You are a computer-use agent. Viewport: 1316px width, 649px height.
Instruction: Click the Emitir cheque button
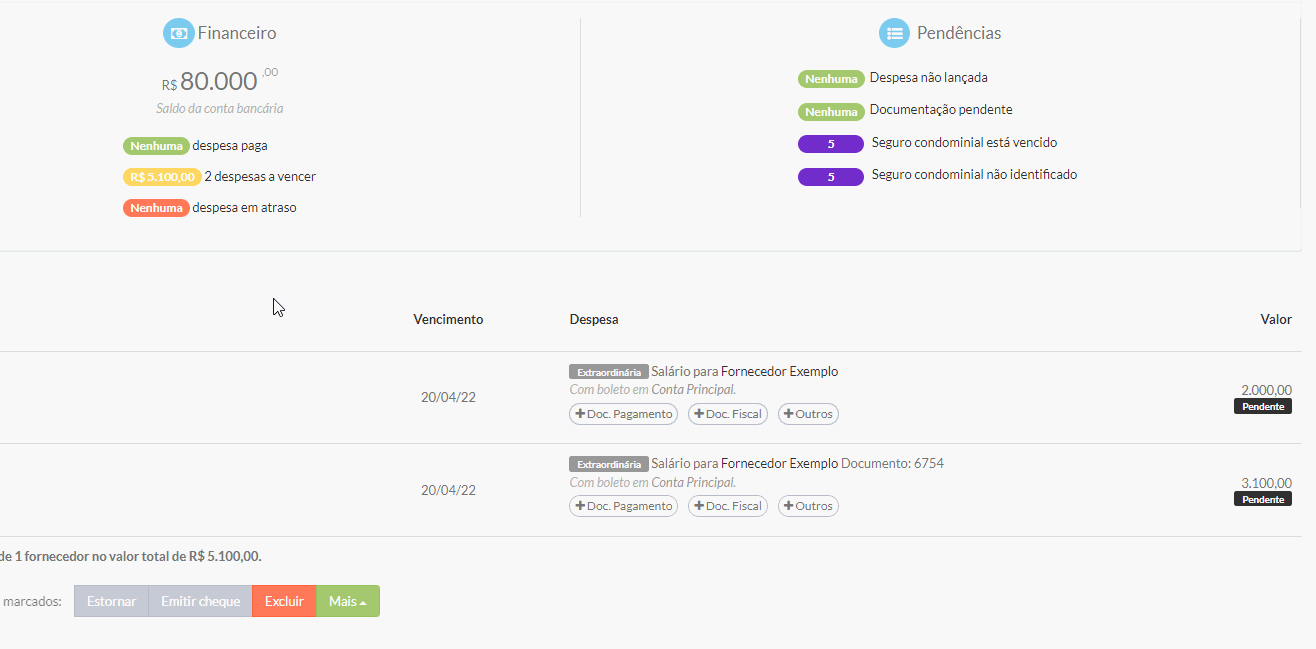point(200,601)
